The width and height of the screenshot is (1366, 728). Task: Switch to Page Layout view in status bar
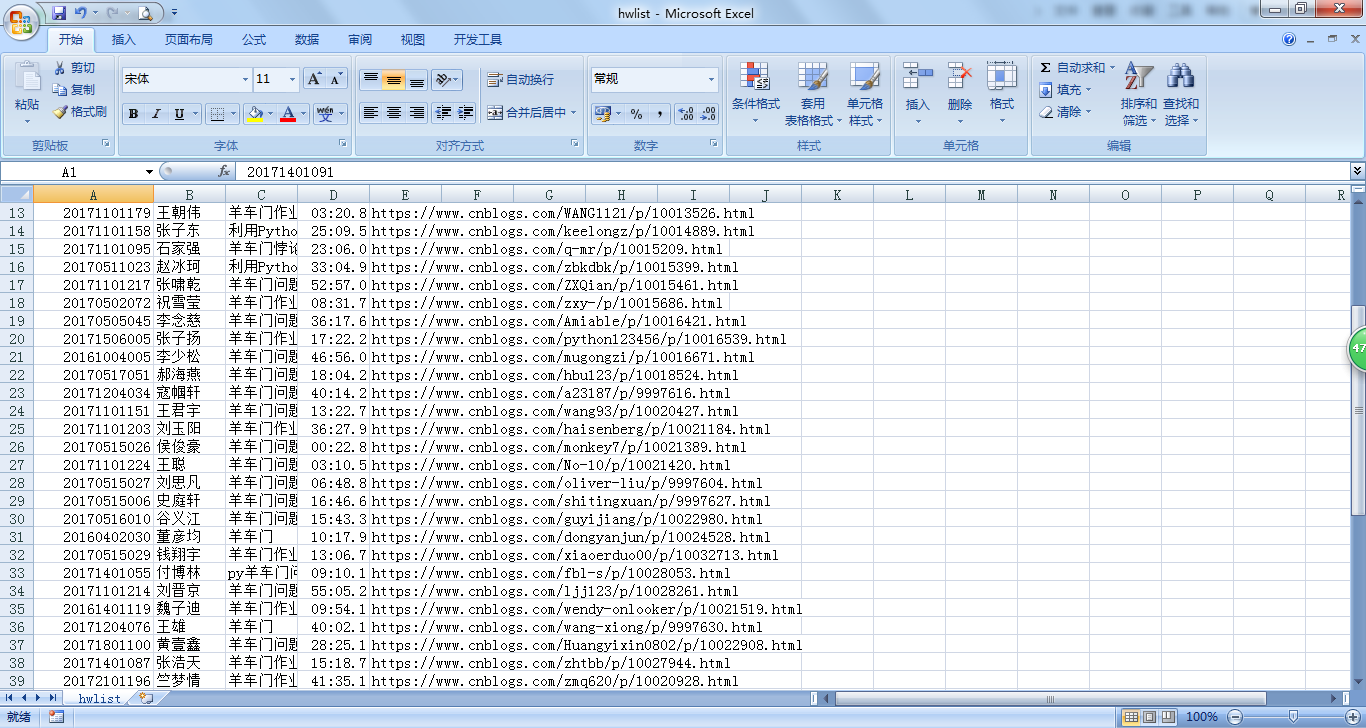(x=1151, y=717)
